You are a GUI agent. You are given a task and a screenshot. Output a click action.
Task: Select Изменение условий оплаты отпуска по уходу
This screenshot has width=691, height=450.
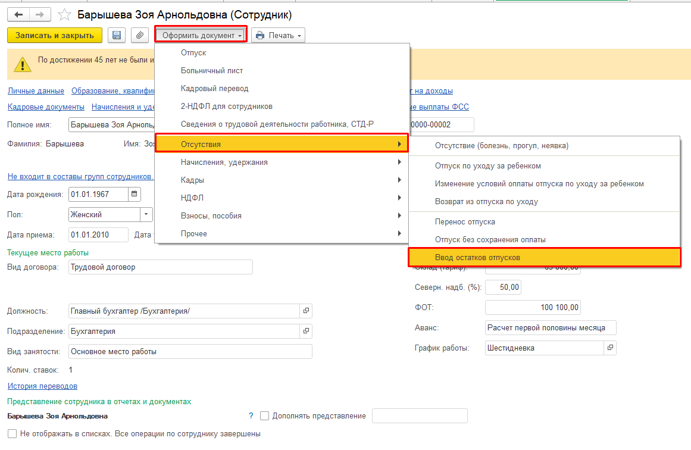[545, 184]
